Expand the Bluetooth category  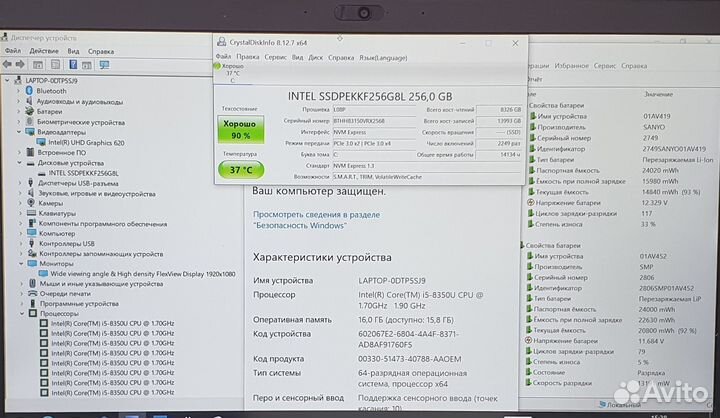(x=19, y=91)
